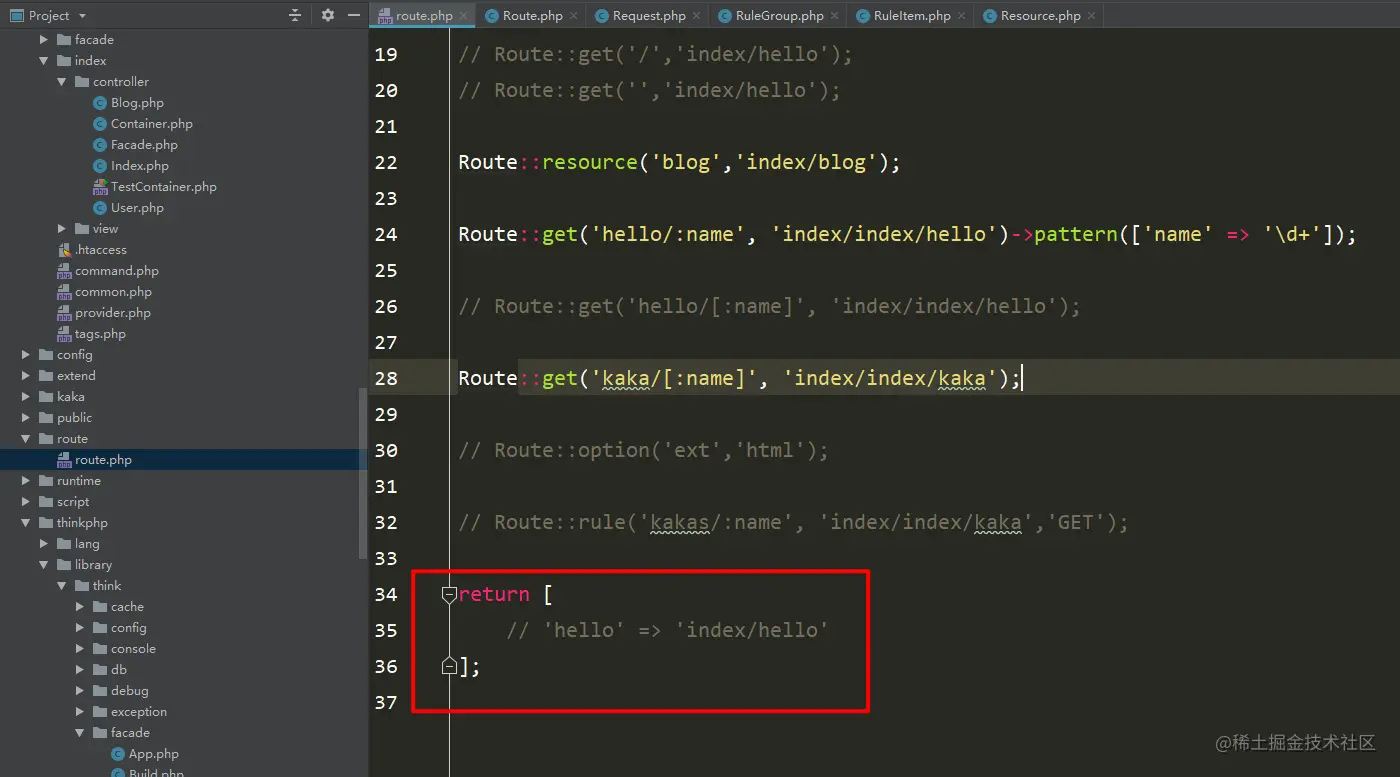Switch to the Resource.php editor tab
This screenshot has width=1400, height=777.
coord(1040,15)
